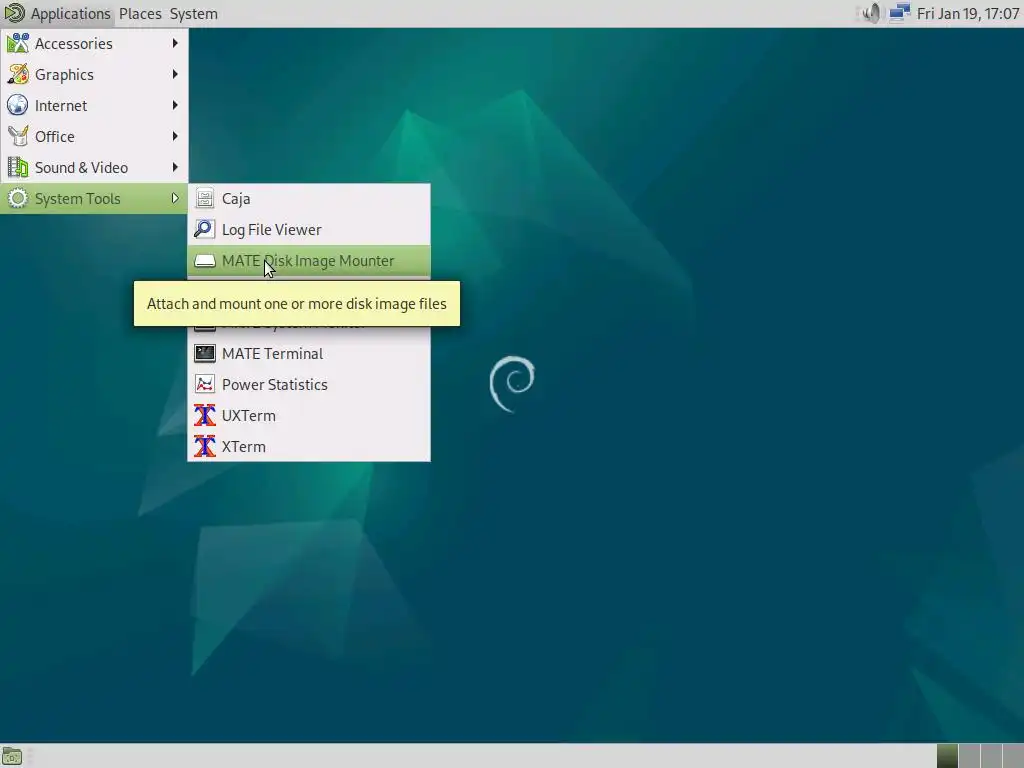The height and width of the screenshot is (768, 1024).
Task: Open Log File Viewer
Action: [309, 229]
